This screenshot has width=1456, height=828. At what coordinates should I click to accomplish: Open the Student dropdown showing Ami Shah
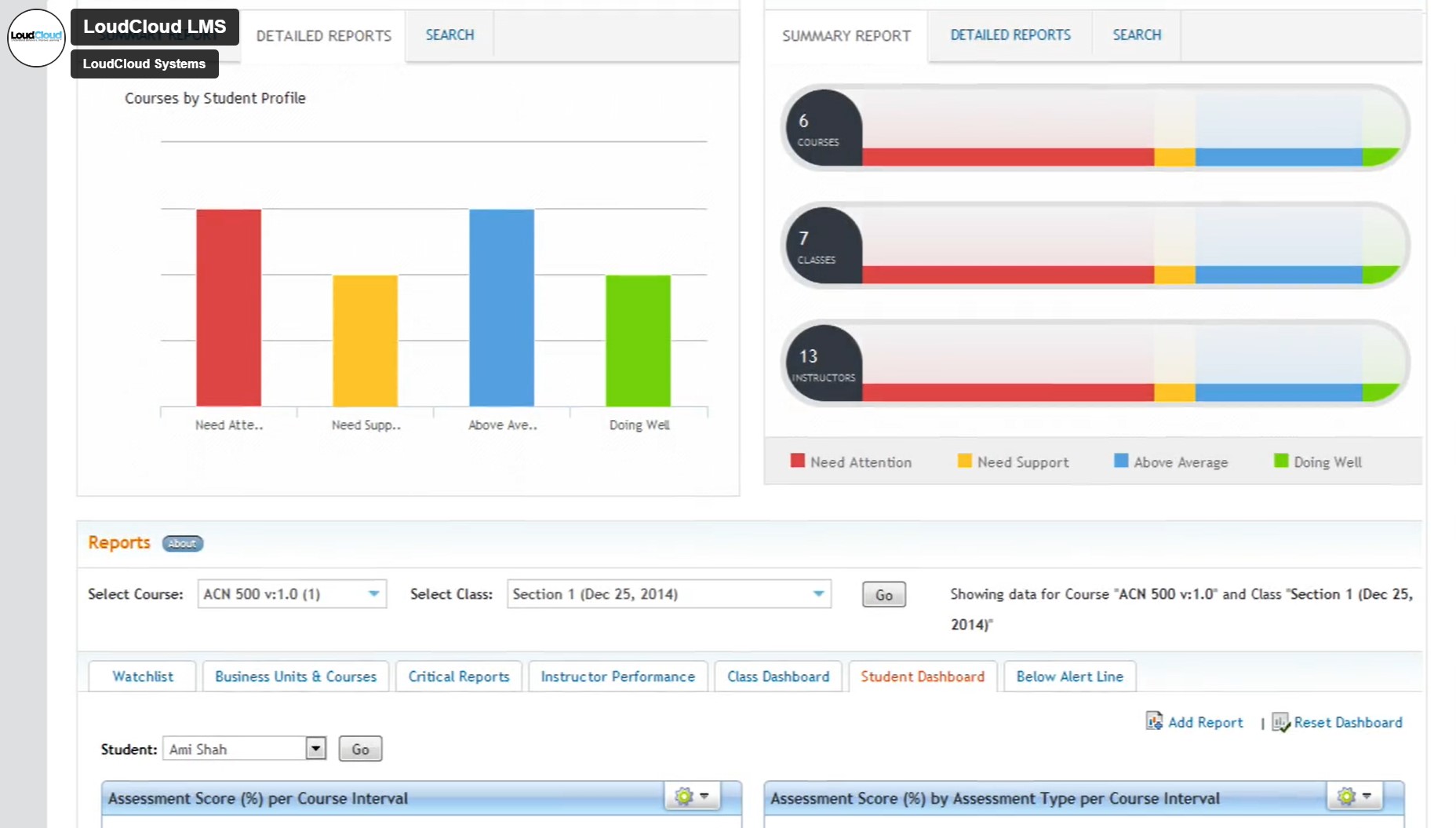tap(315, 749)
